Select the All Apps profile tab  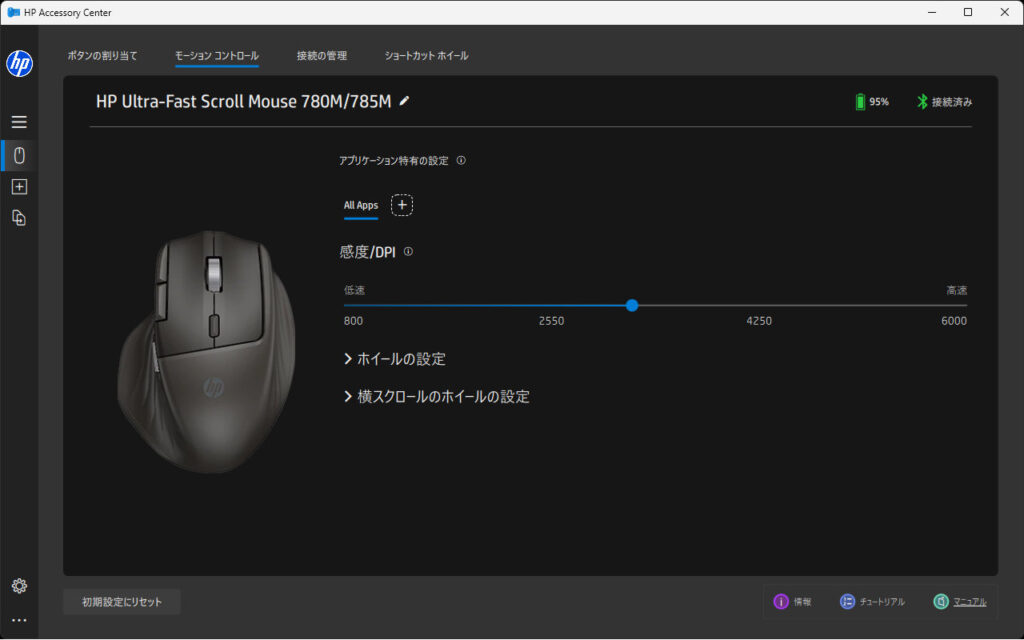click(361, 205)
